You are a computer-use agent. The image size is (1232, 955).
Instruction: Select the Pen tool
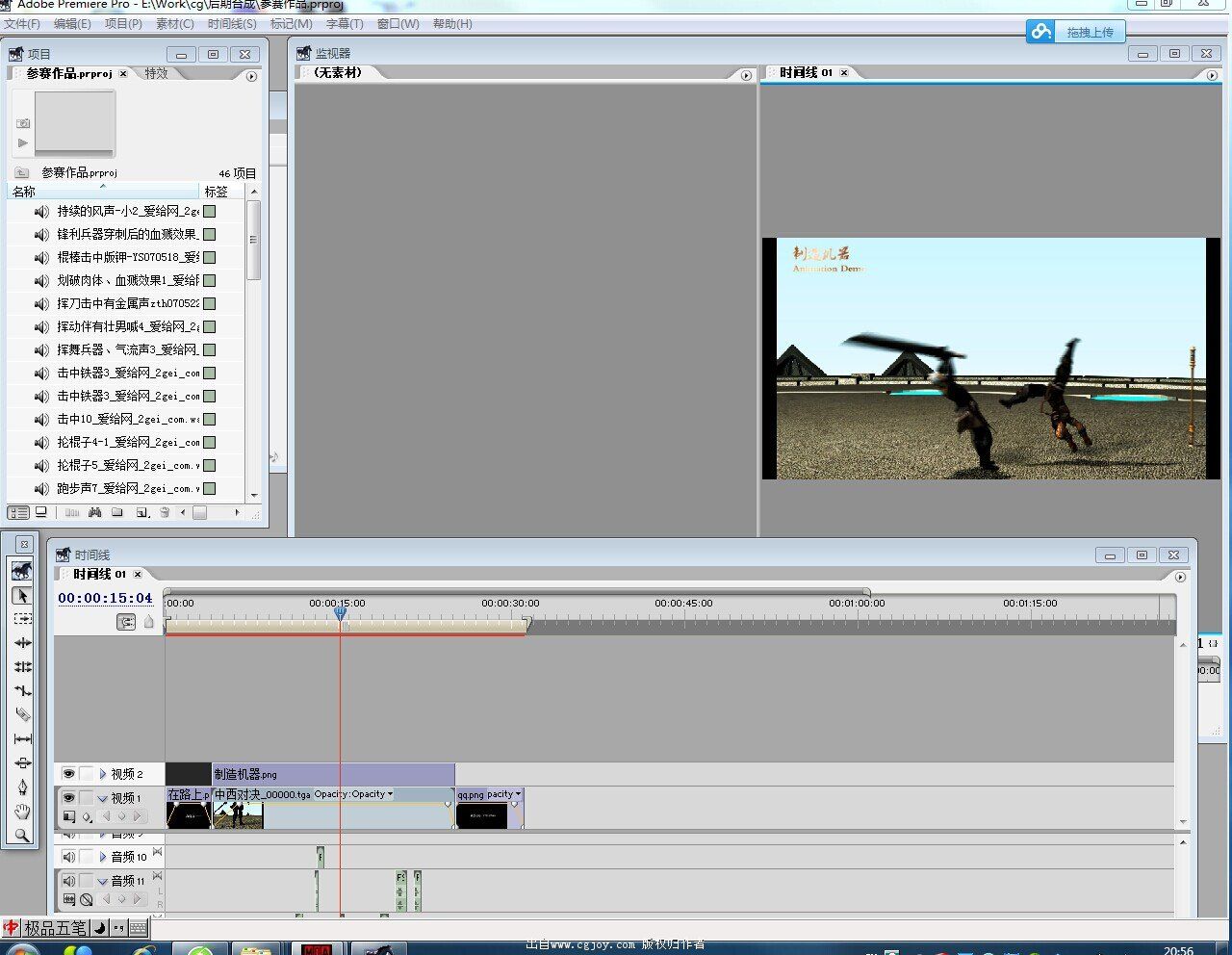22,787
